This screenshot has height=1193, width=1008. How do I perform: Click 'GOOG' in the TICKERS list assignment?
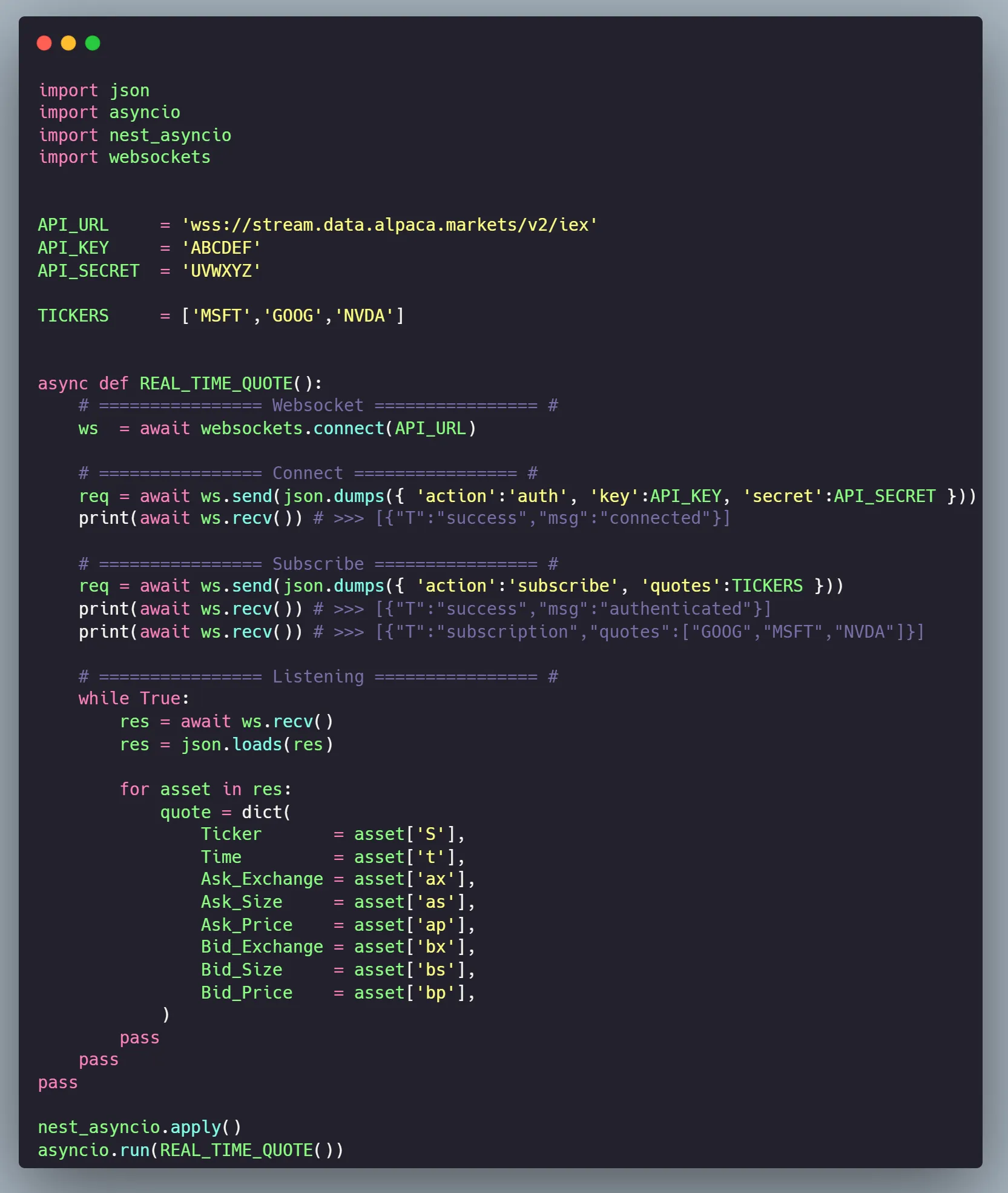point(292,316)
